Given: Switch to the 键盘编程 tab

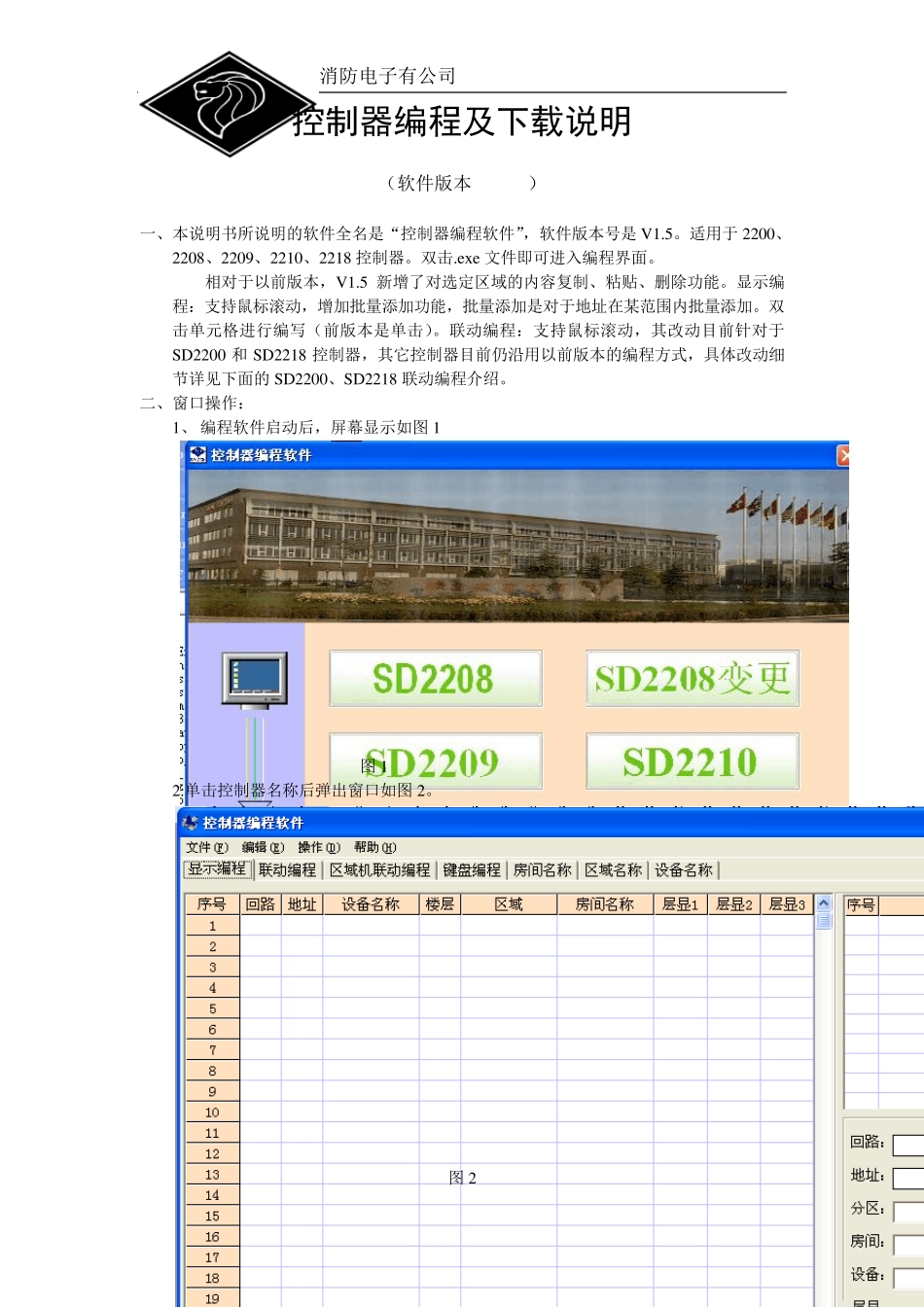Looking at the screenshot, I should [x=472, y=870].
